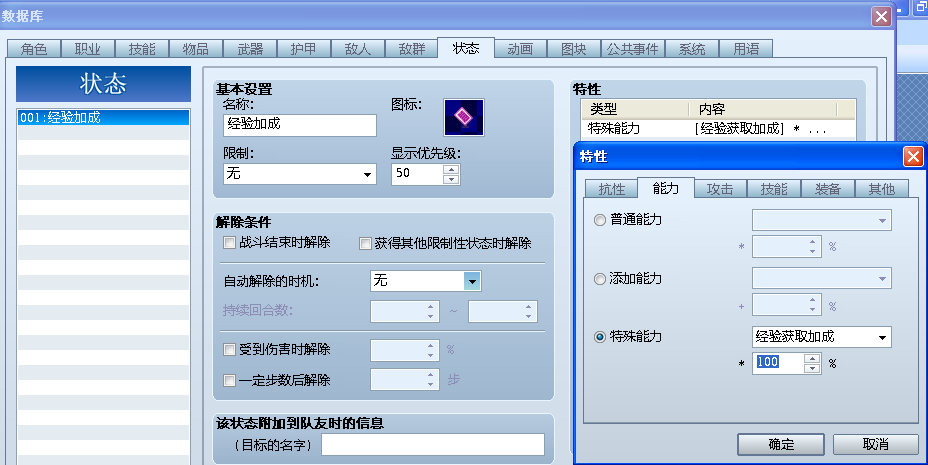
Task: Select the 能力 tab in 特性 dialog
Action: pyautogui.click(x=665, y=188)
